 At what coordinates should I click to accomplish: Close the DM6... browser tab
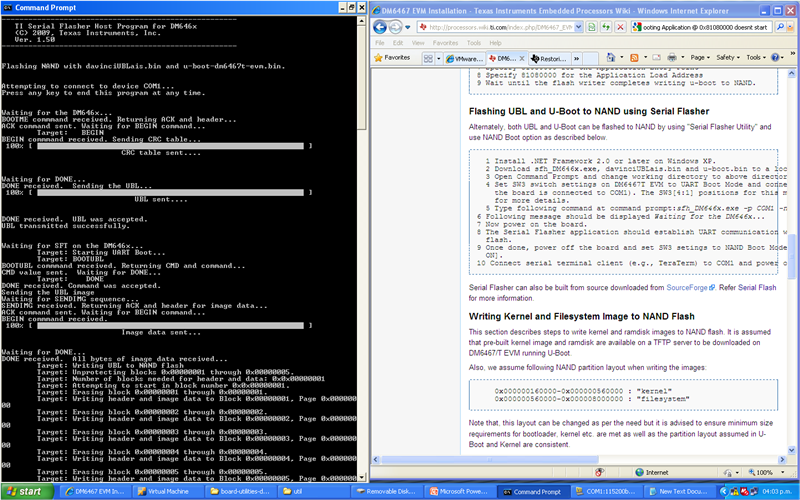pyautogui.click(x=522, y=58)
